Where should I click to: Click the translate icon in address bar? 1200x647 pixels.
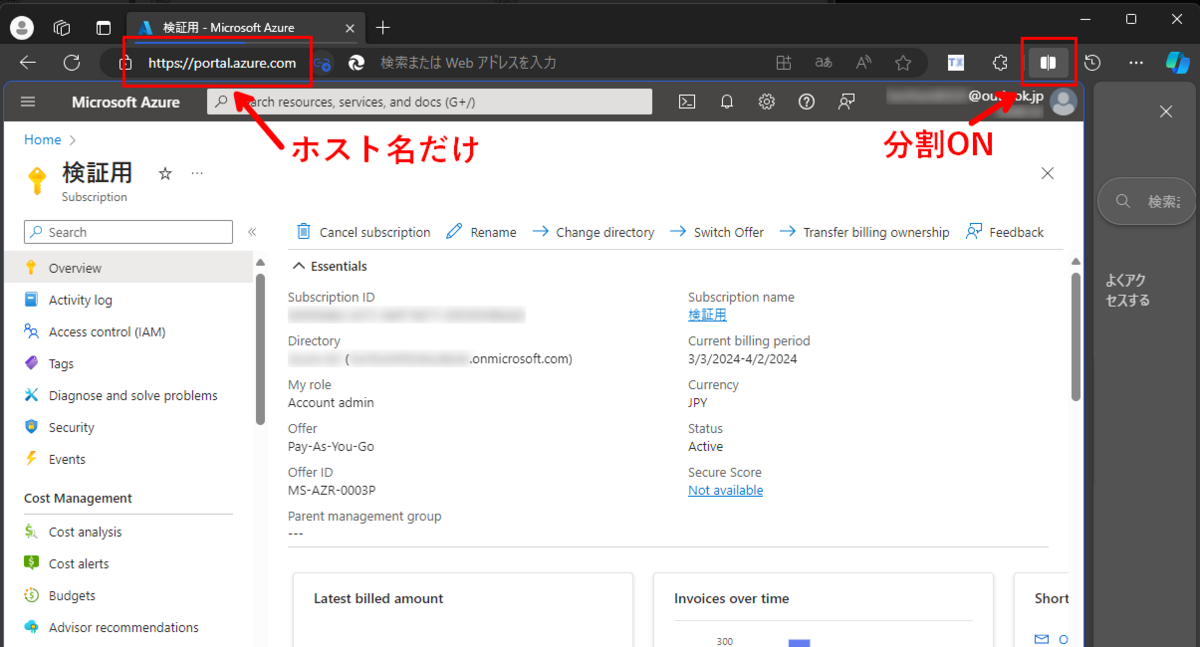(824, 62)
